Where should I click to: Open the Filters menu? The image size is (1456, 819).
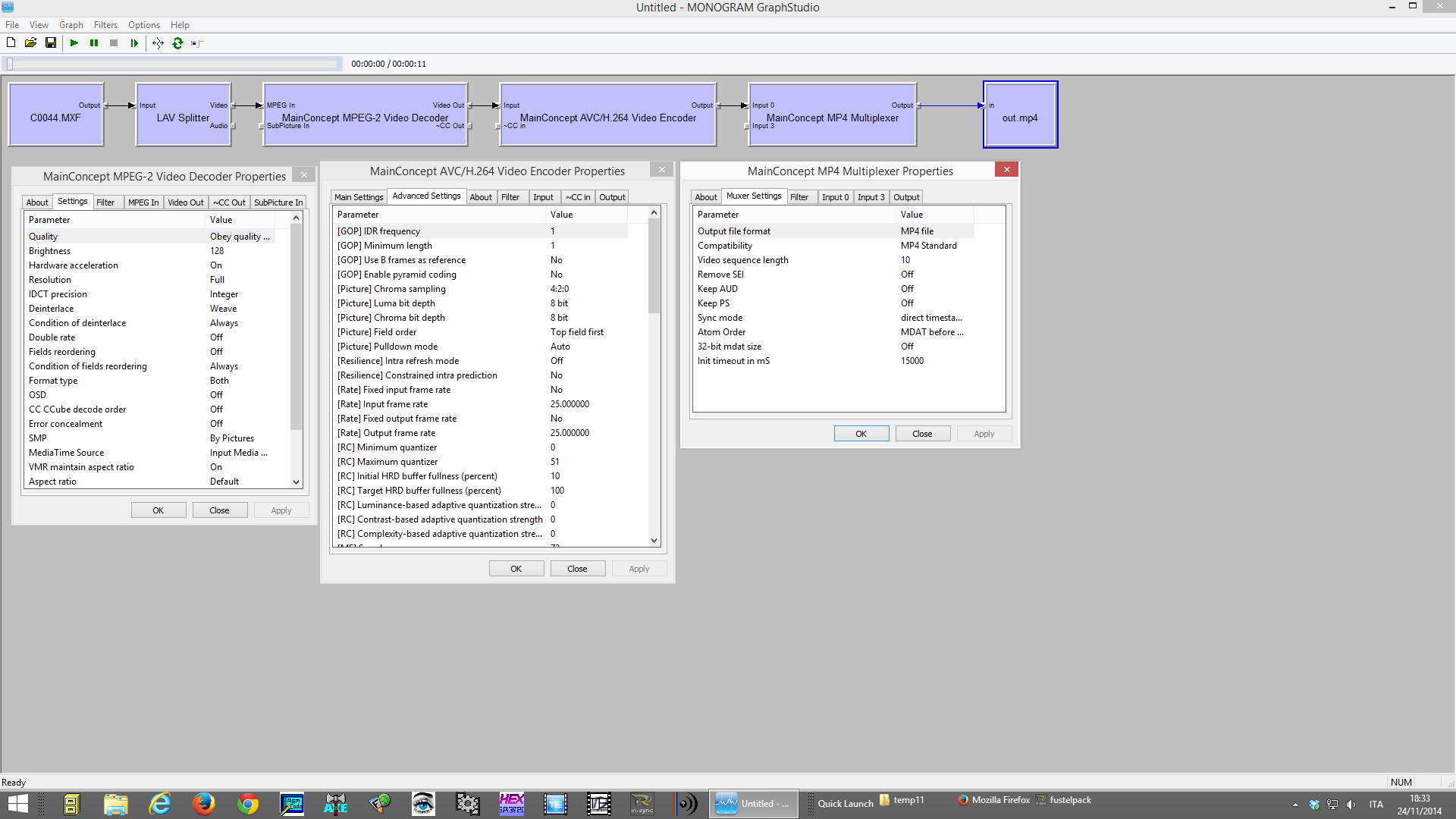105,25
